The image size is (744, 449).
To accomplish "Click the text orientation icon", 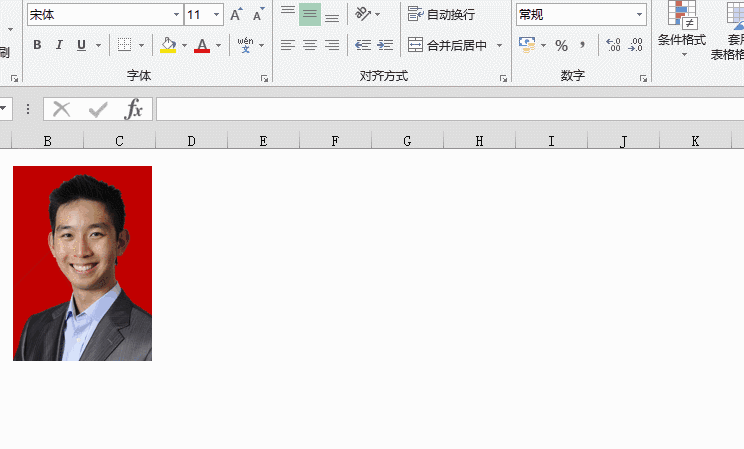I will point(362,15).
